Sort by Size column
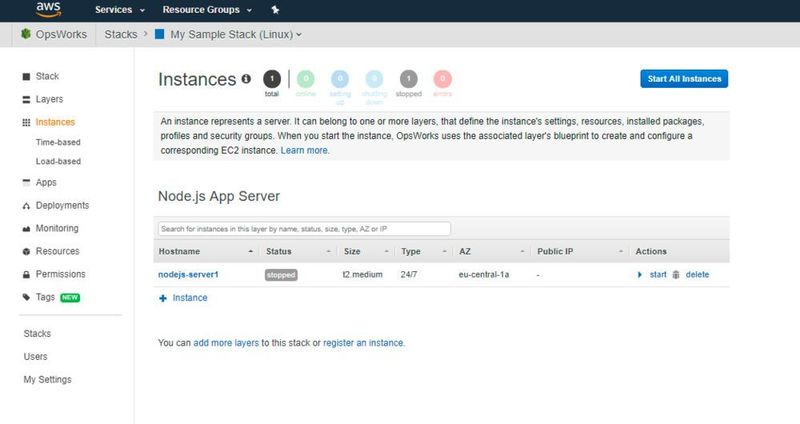Viewport: 800px width, 424px height. click(366, 252)
